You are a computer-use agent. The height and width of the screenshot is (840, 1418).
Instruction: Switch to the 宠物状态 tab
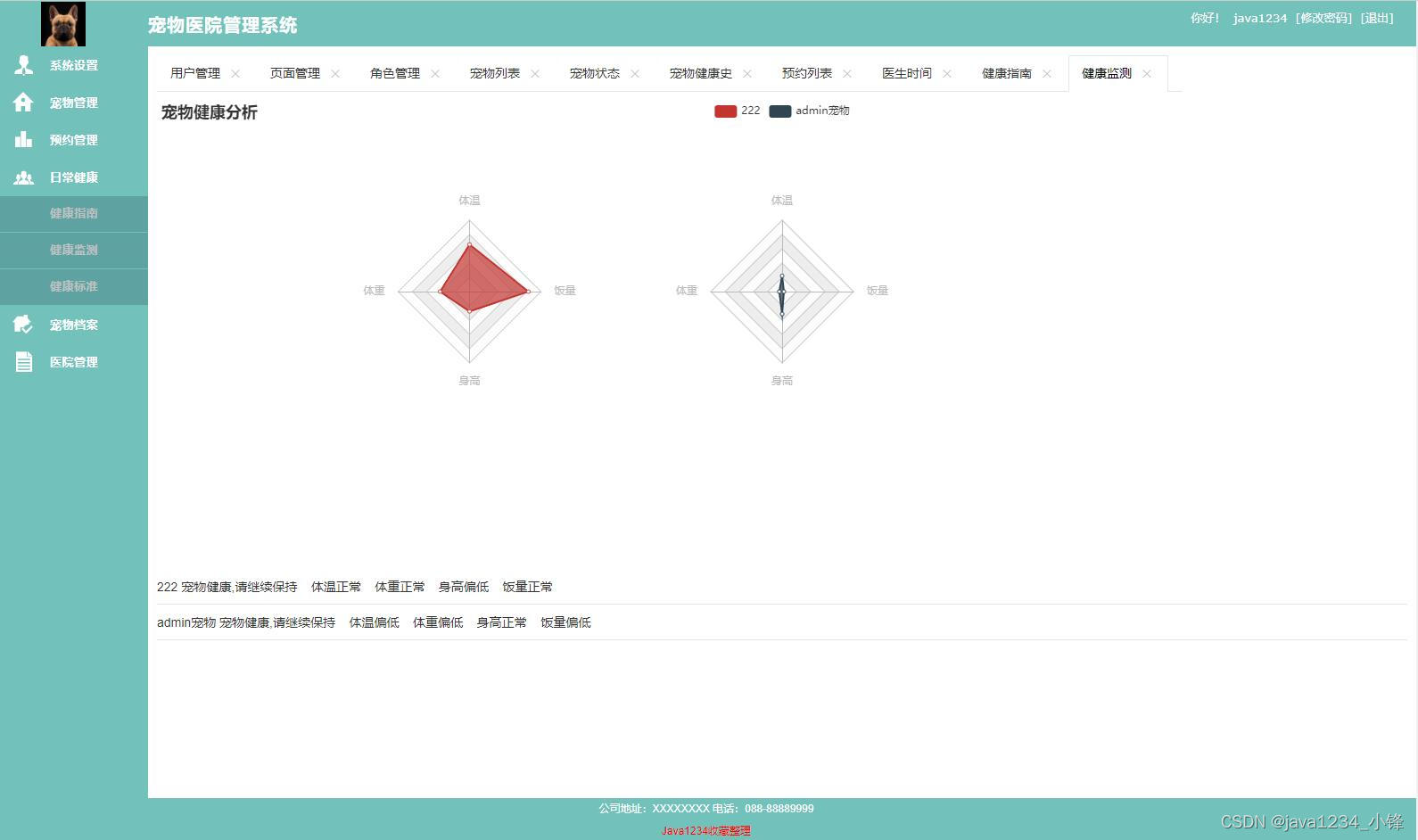tap(595, 73)
